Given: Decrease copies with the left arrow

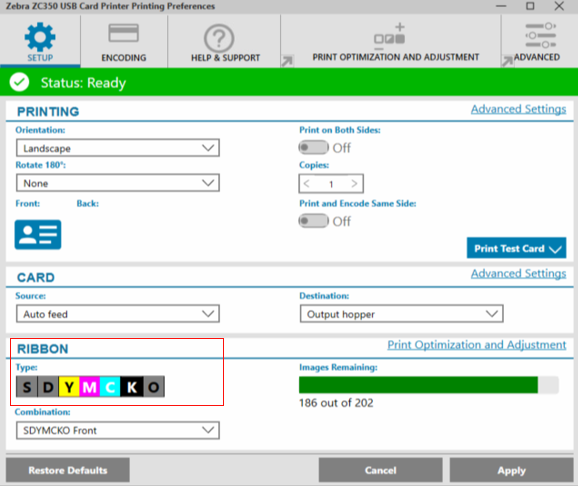Looking at the screenshot, I should click(x=307, y=184).
